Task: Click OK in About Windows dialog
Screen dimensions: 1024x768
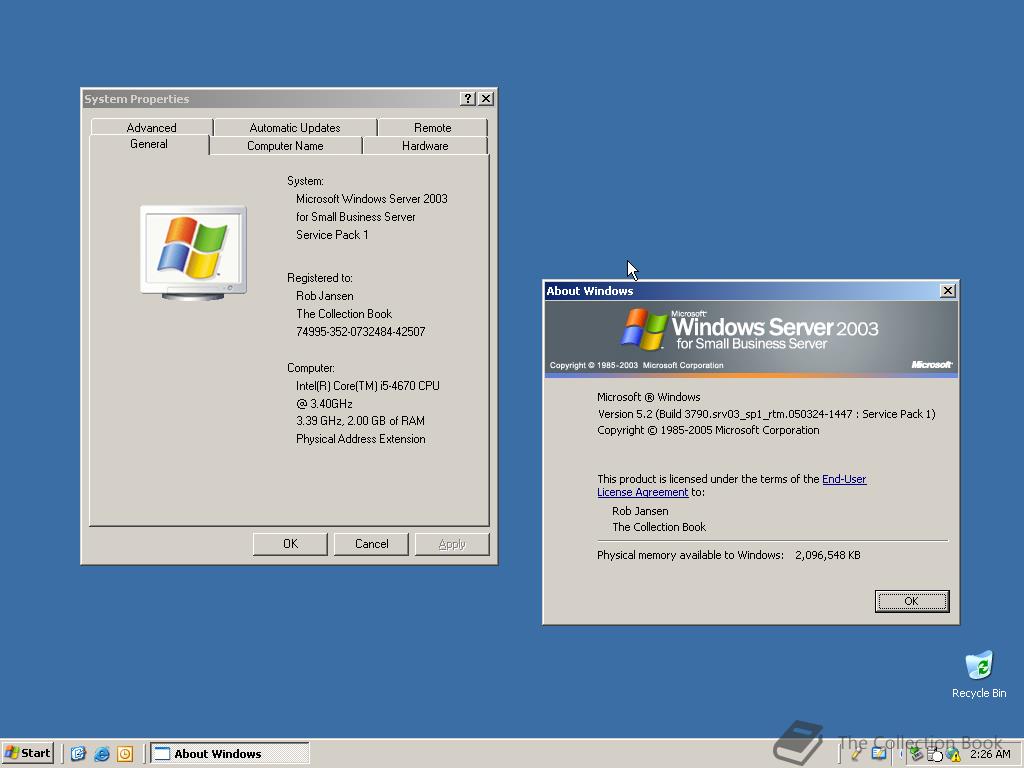Action: (912, 601)
